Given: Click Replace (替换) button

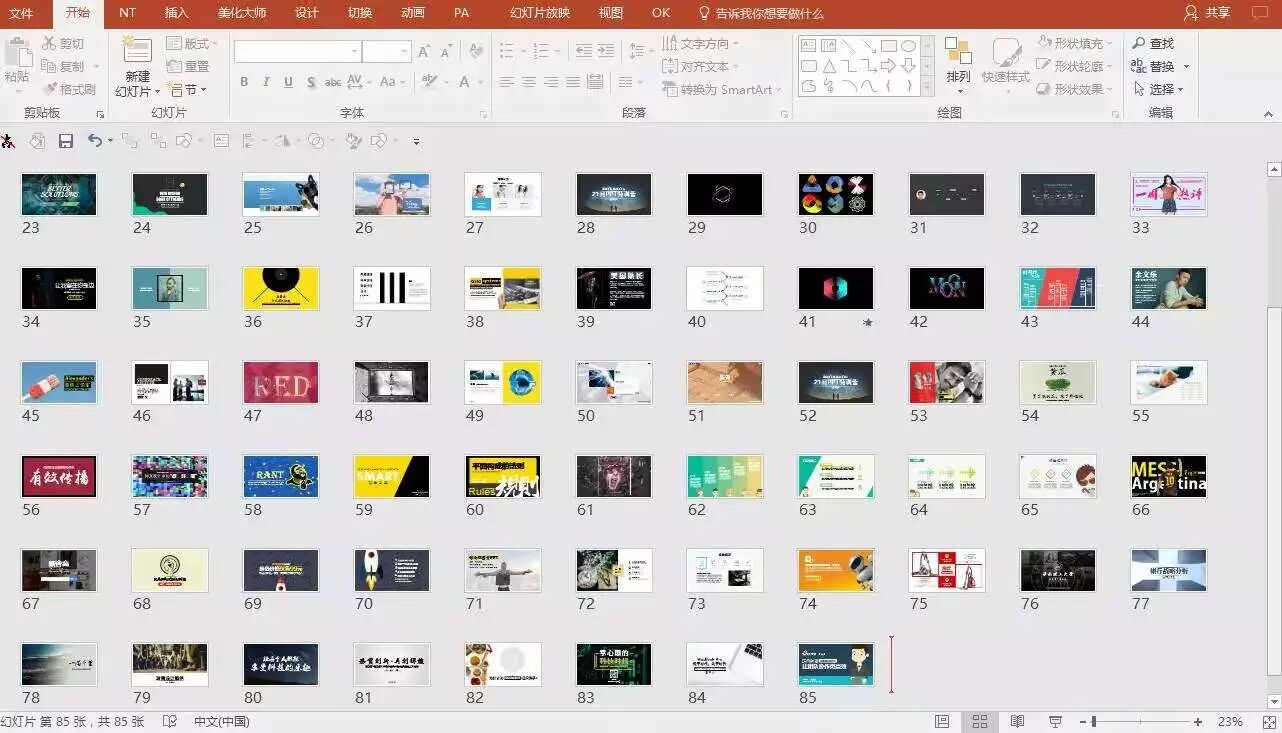Looking at the screenshot, I should click(x=1160, y=66).
